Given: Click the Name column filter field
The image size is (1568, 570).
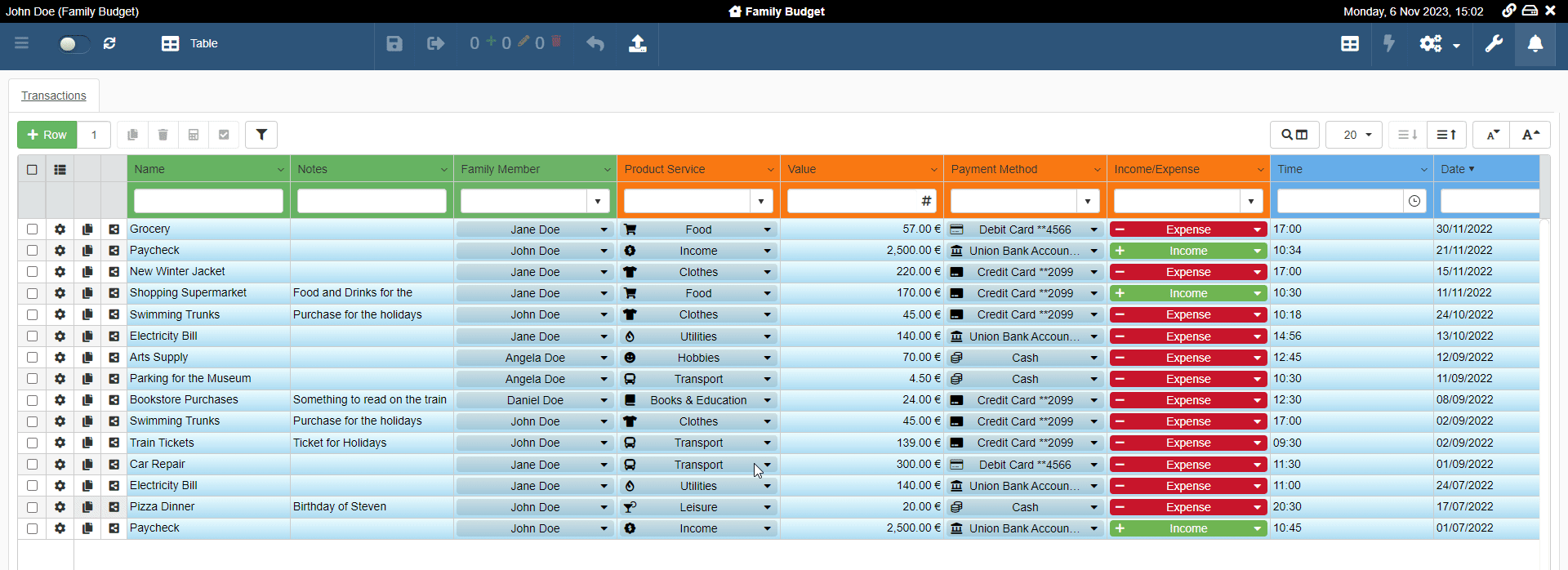Looking at the screenshot, I should 208,201.
